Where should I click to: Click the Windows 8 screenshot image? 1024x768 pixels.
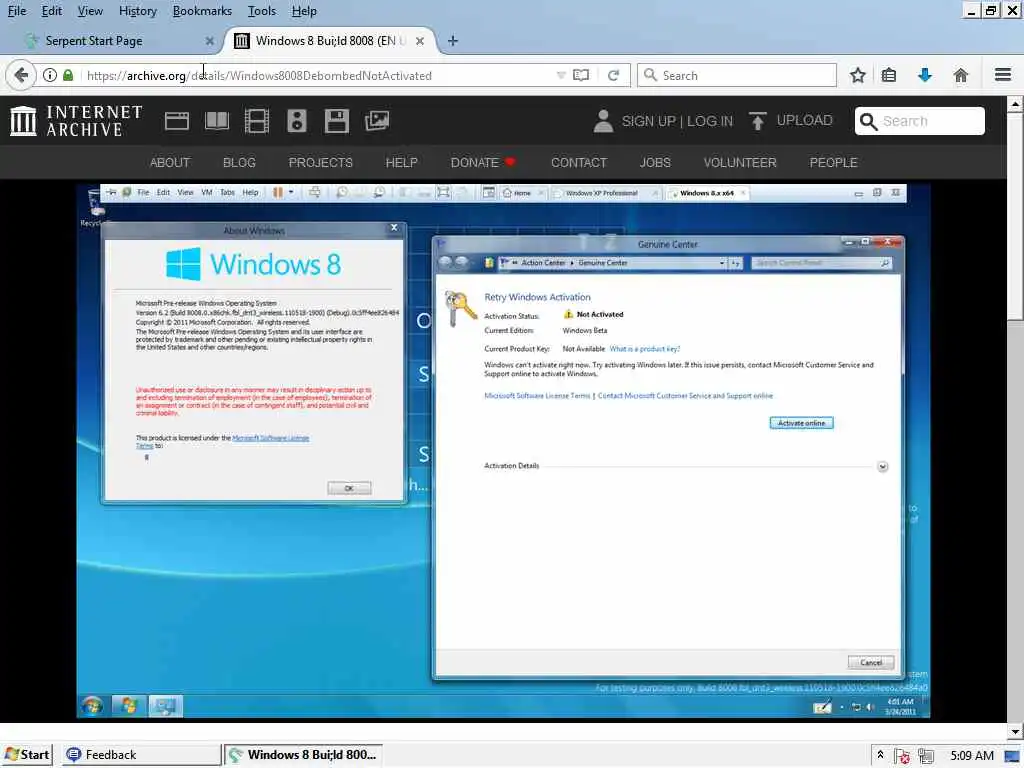pos(503,451)
